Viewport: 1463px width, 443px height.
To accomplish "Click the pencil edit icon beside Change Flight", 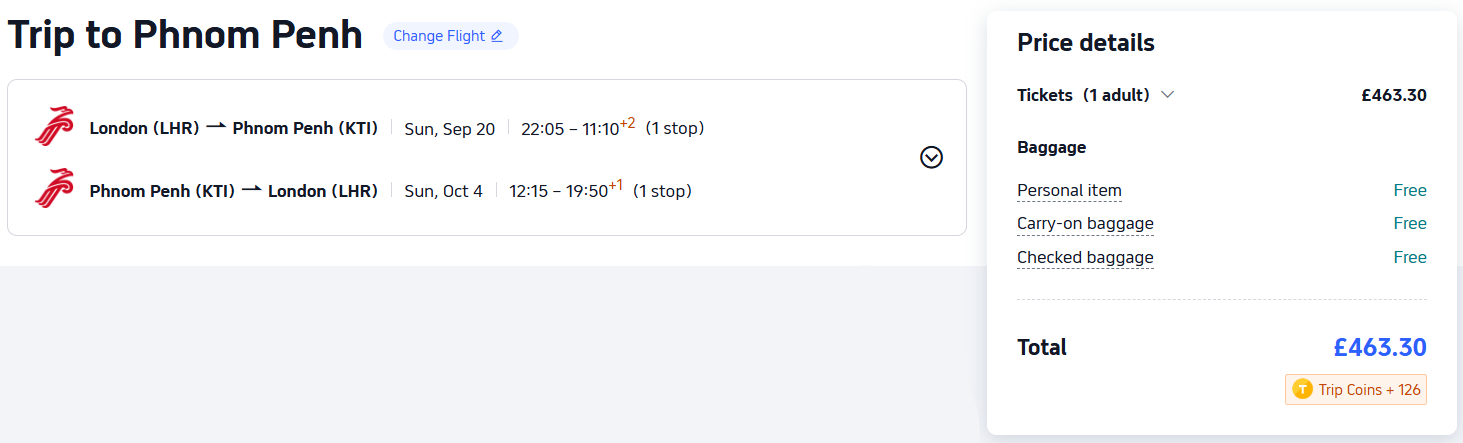I will pyautogui.click(x=497, y=36).
